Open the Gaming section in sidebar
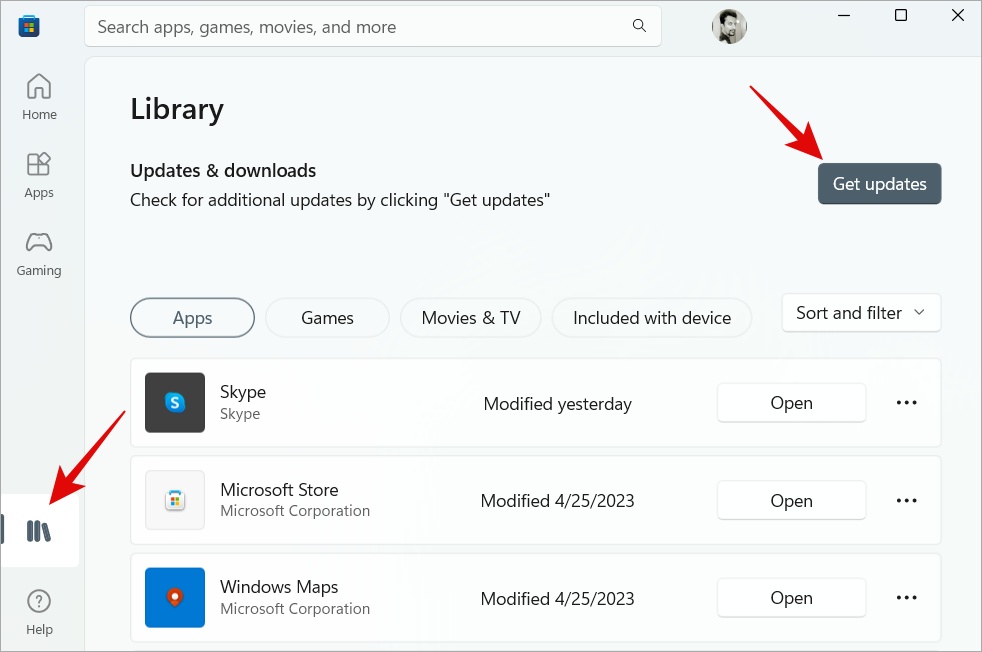982x652 pixels. 39,254
